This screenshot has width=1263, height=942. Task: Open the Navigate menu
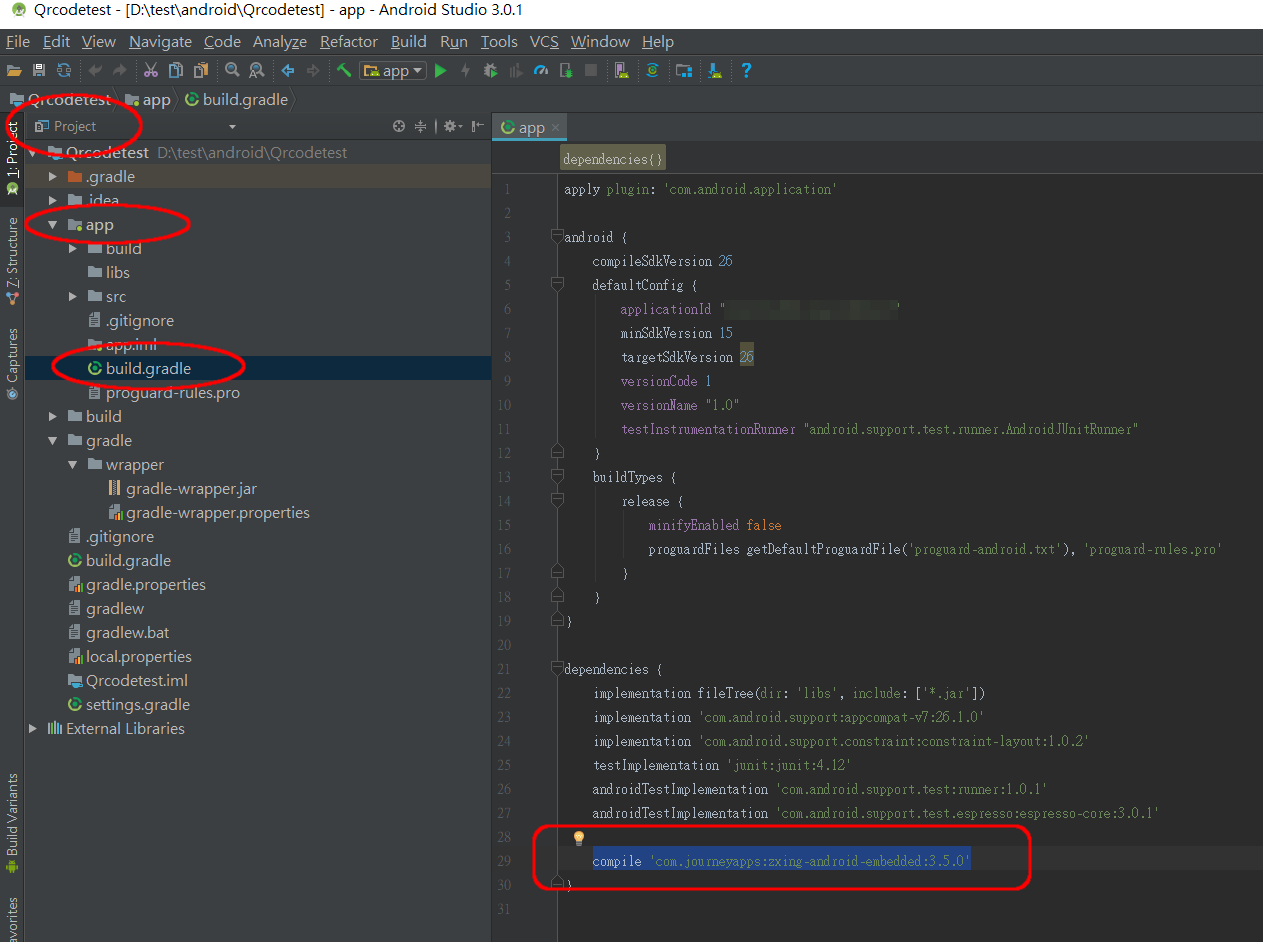(160, 41)
